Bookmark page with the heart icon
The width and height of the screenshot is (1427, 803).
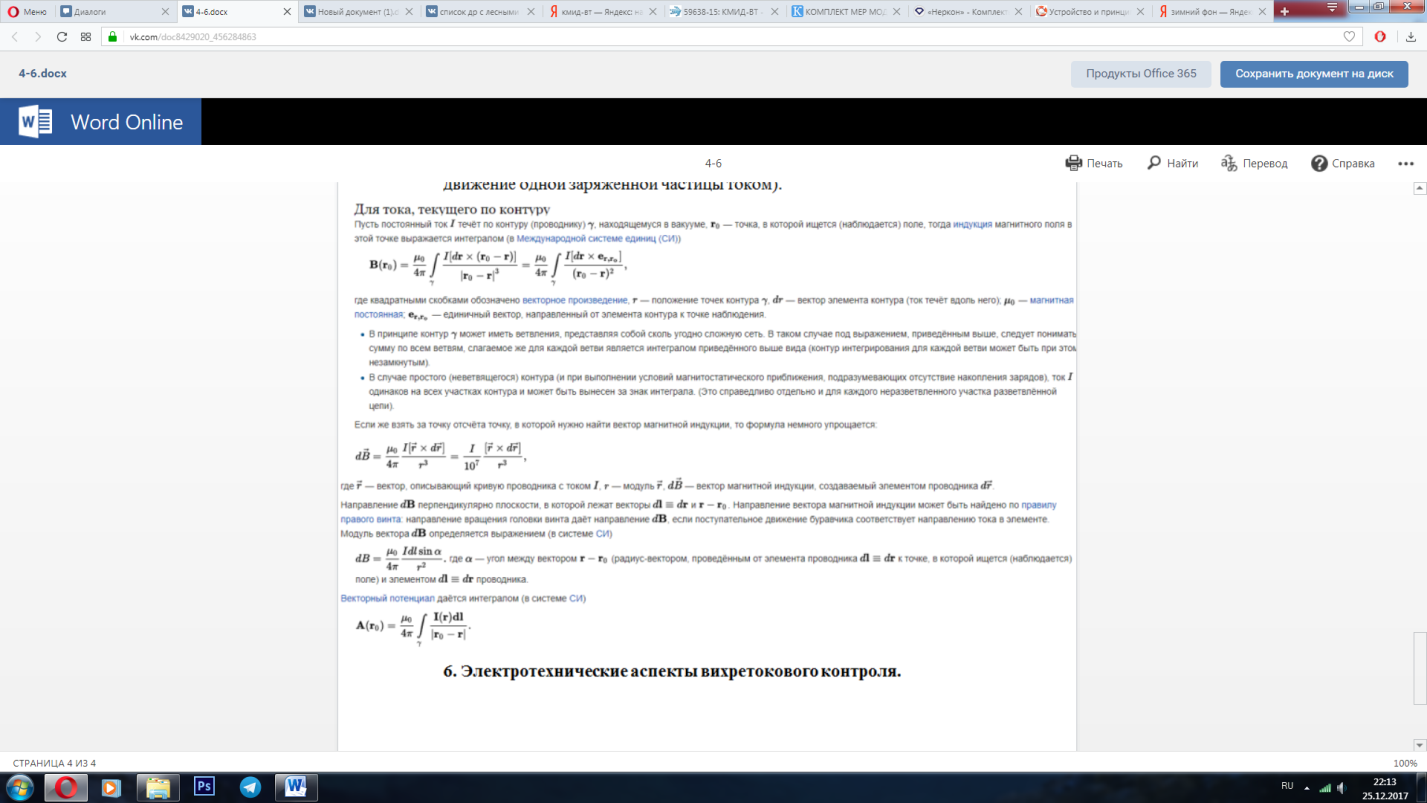(1349, 36)
